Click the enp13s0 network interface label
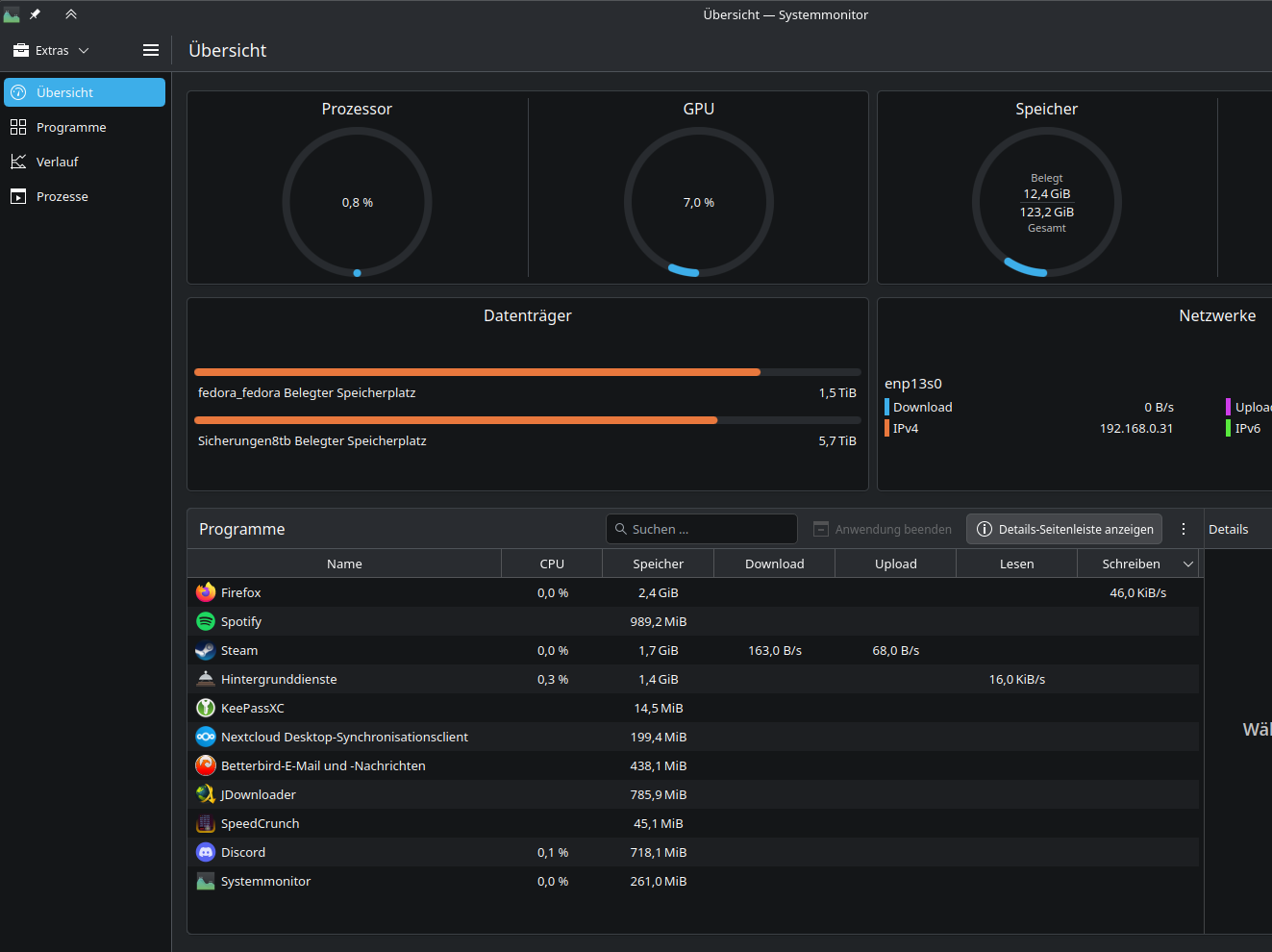The height and width of the screenshot is (952, 1272). (913, 384)
